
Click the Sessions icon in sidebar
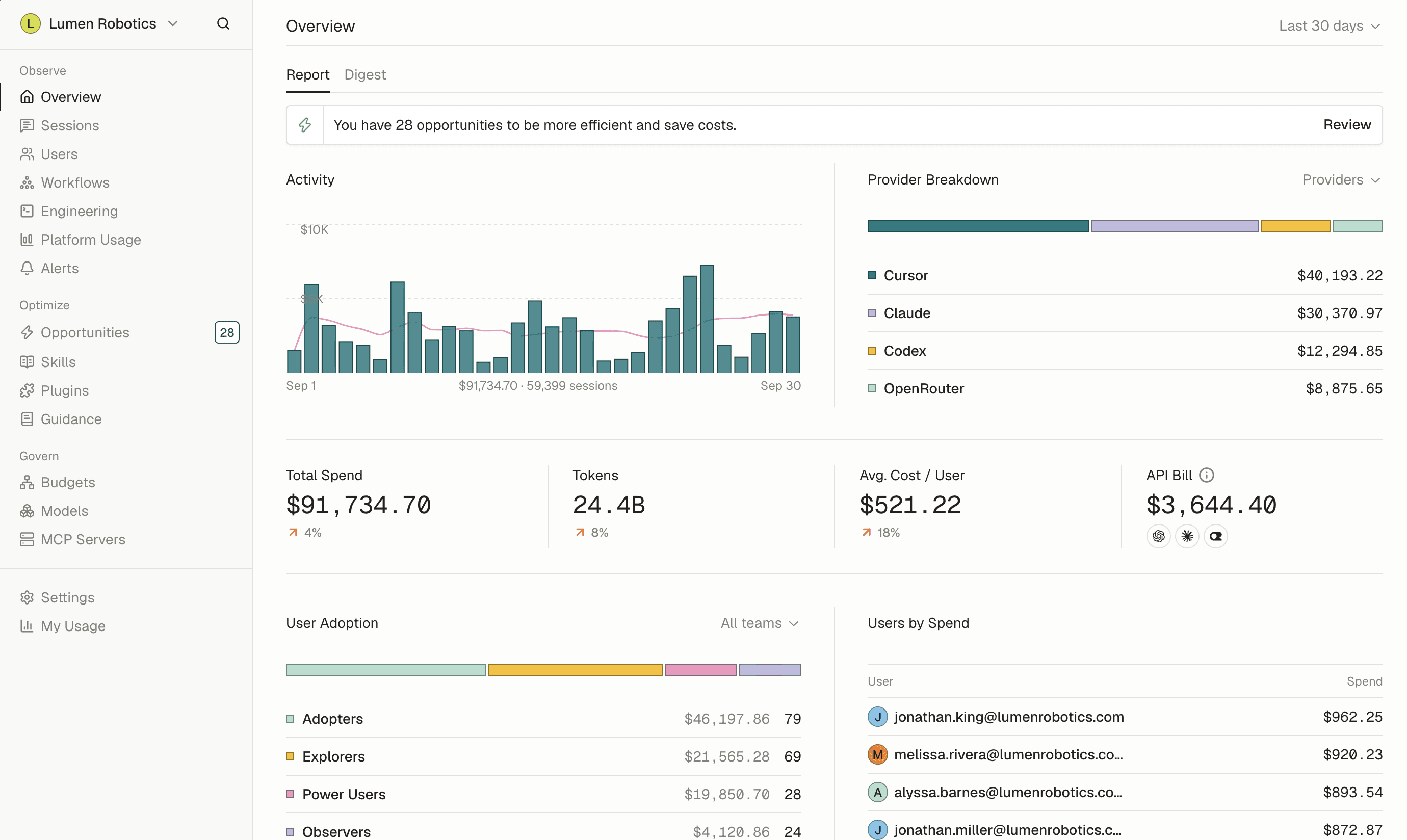click(27, 126)
